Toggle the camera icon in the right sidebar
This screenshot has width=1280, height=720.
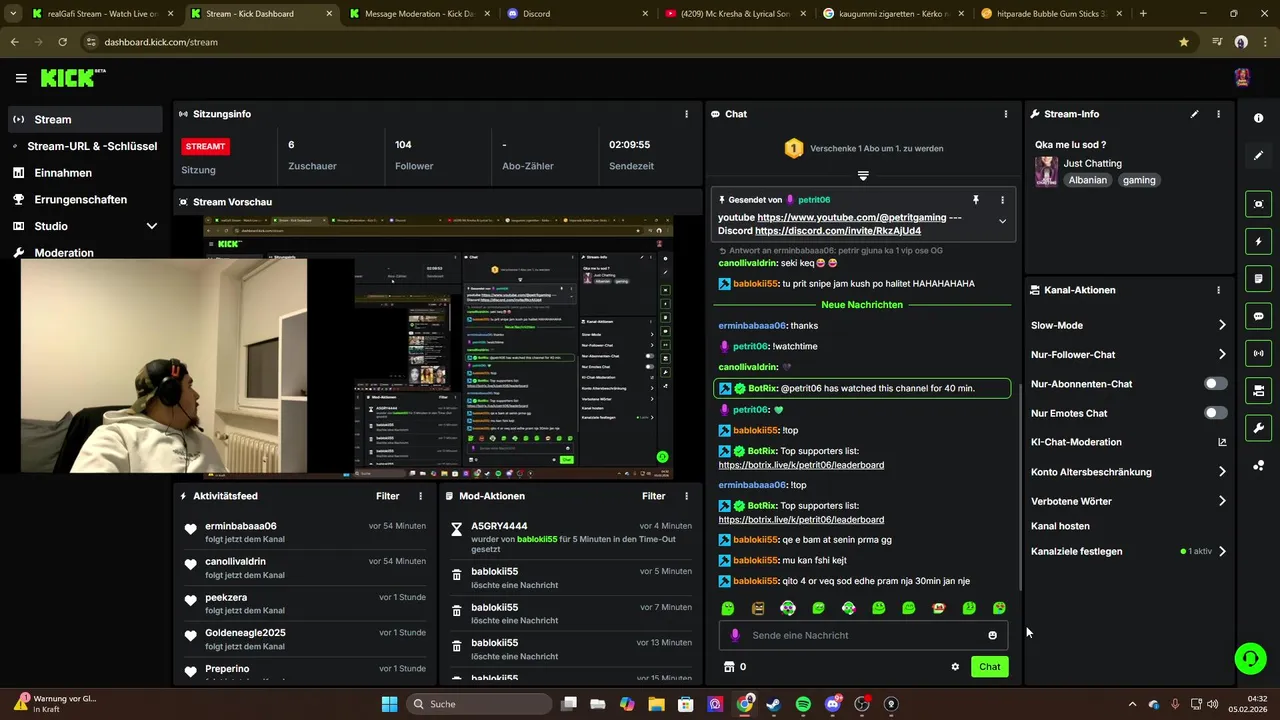click(1258, 390)
